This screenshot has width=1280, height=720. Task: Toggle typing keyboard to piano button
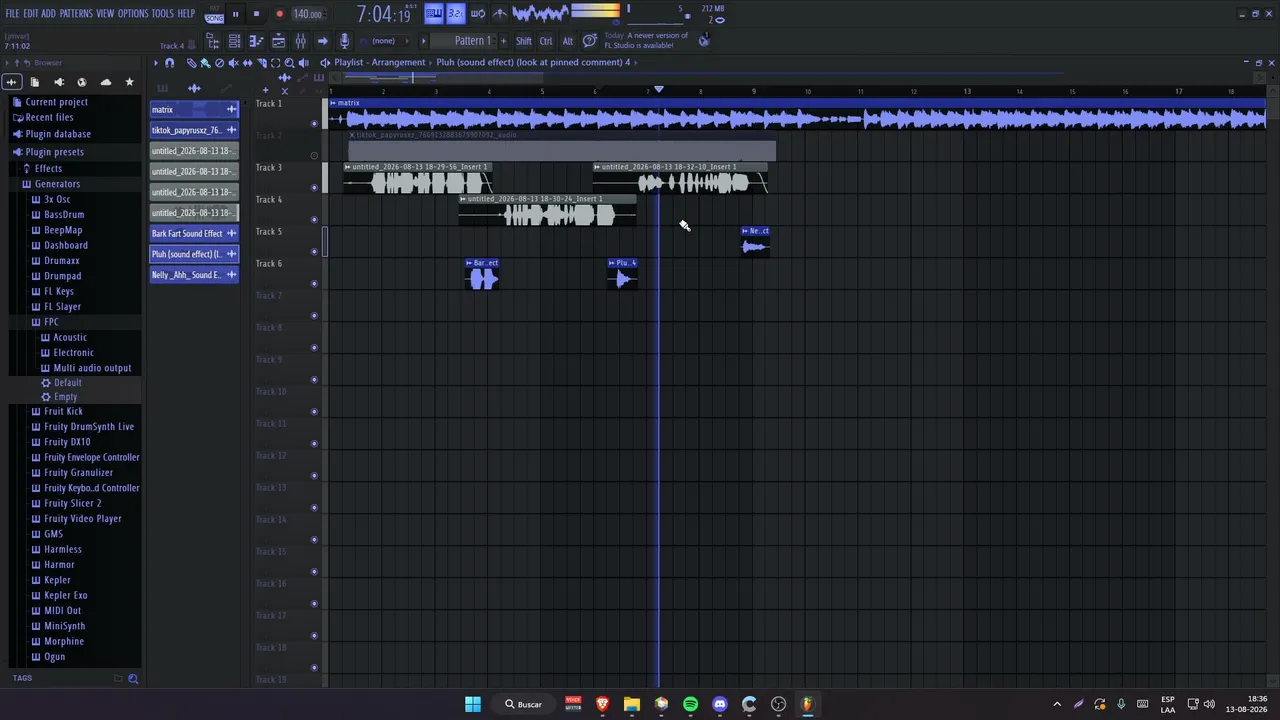[x=434, y=14]
